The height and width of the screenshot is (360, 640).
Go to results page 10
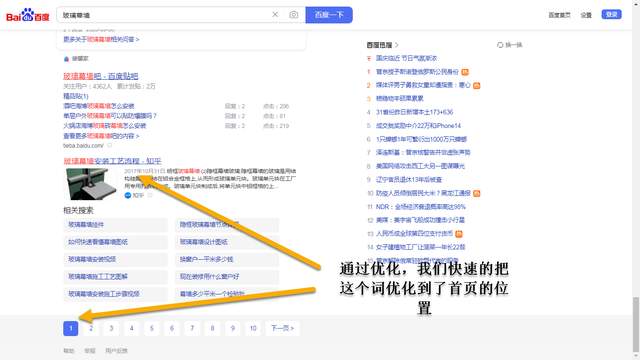pyautogui.click(x=253, y=328)
